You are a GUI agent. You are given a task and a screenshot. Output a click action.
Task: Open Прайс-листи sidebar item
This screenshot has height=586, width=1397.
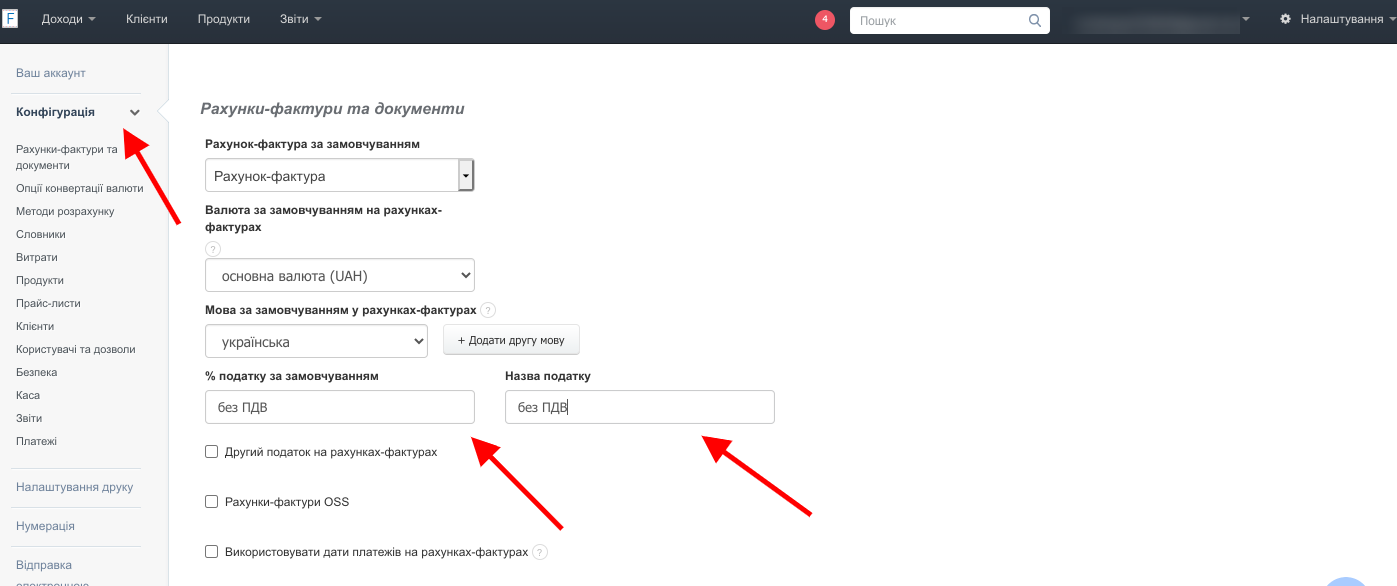click(48, 303)
